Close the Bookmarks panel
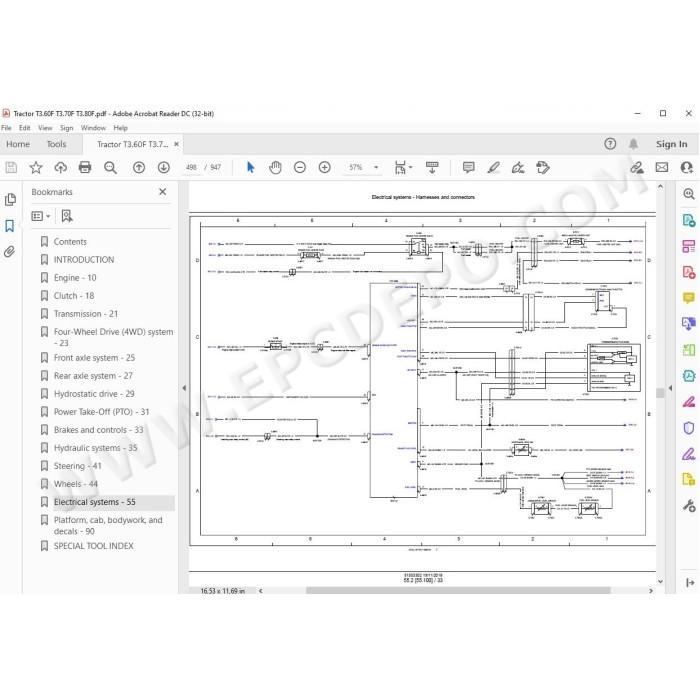The image size is (700, 700). click(162, 192)
